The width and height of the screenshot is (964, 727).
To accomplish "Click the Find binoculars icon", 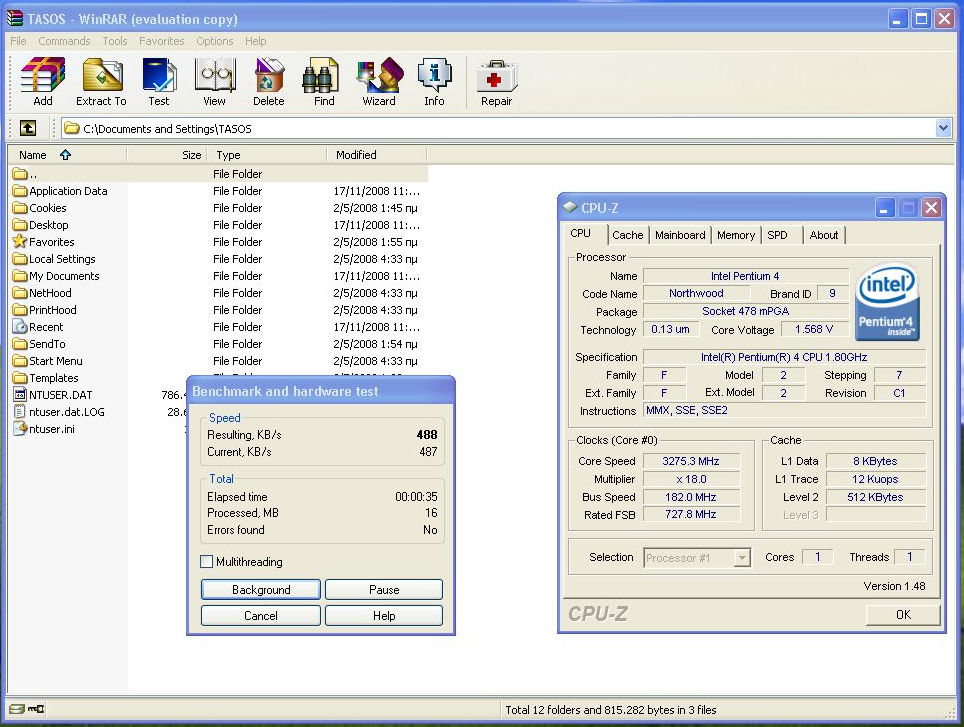I will [x=320, y=75].
